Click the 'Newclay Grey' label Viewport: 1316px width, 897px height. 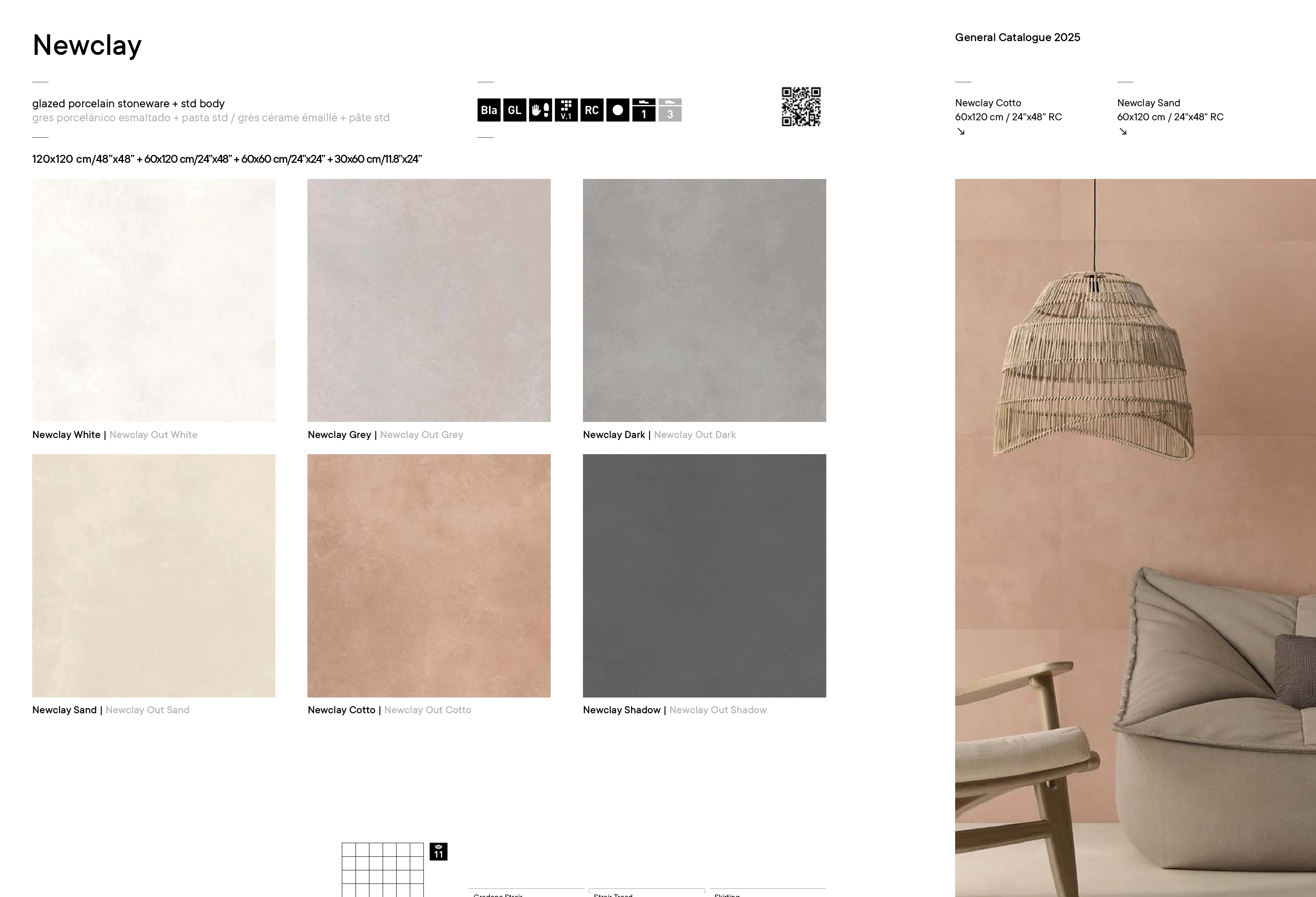(339, 435)
